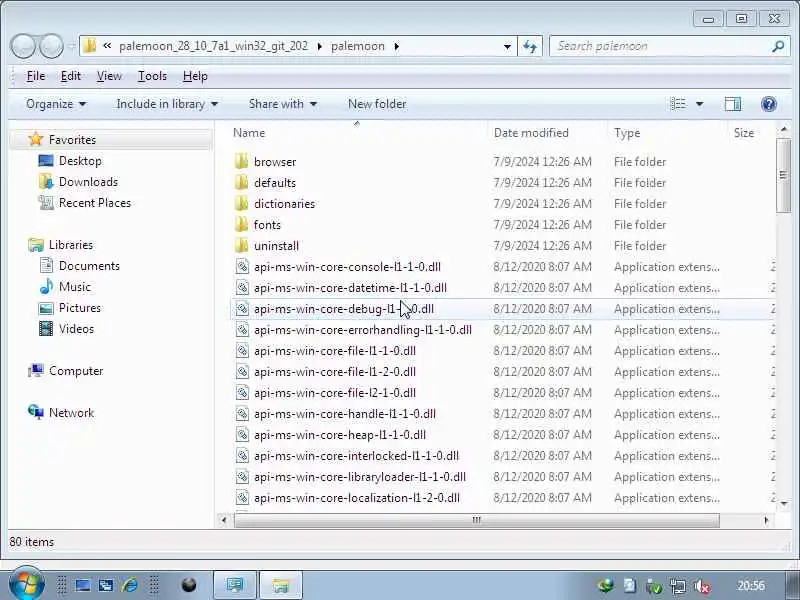Click the Downloads folder icon in Favorites
The image size is (800, 600).
[x=46, y=182]
